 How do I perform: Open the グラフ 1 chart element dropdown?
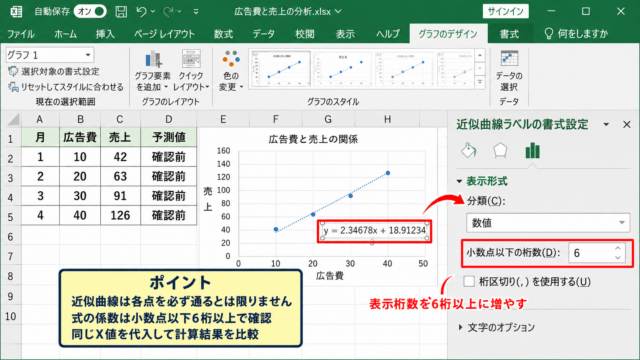tap(88, 55)
